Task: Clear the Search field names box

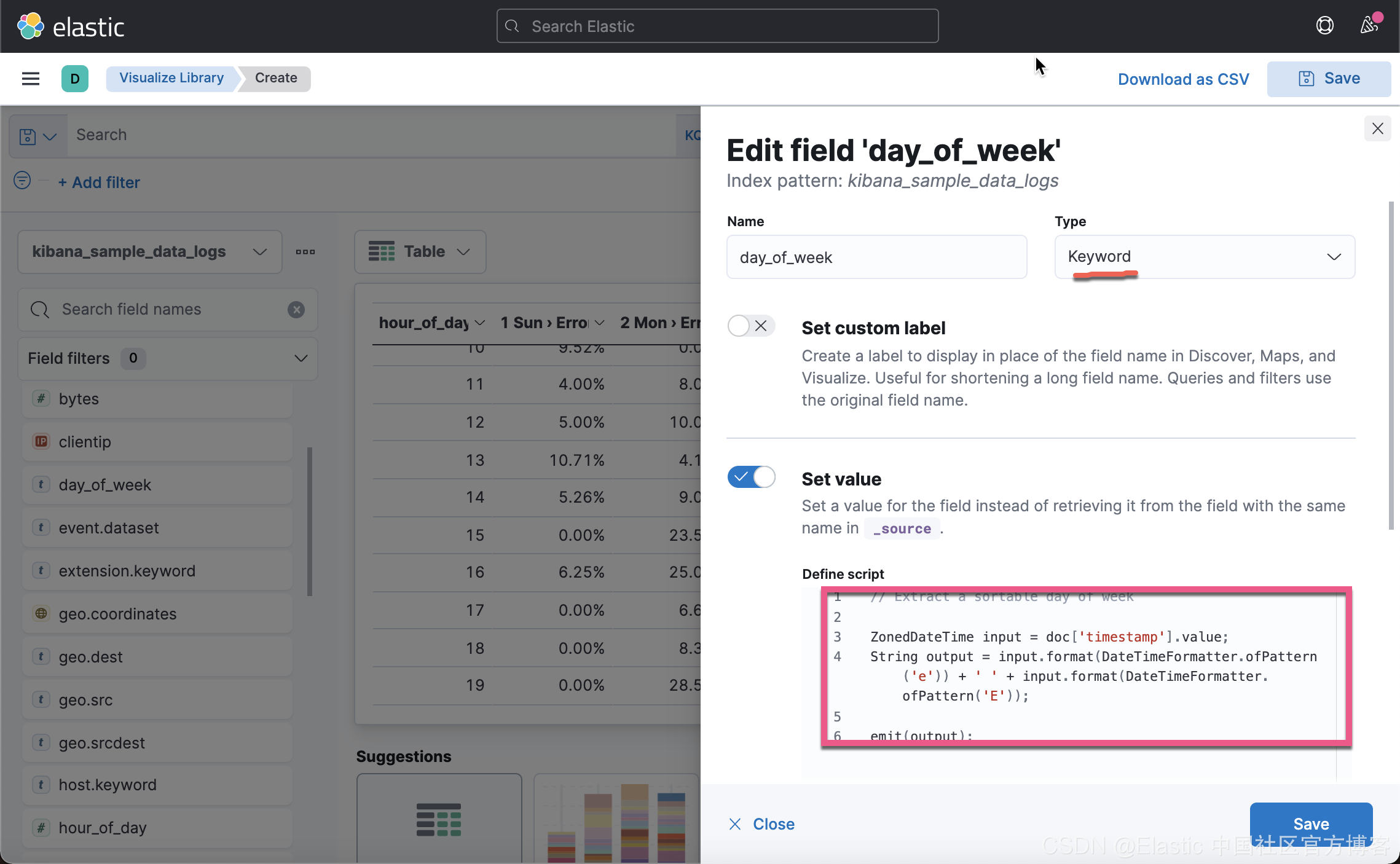Action: [296, 310]
